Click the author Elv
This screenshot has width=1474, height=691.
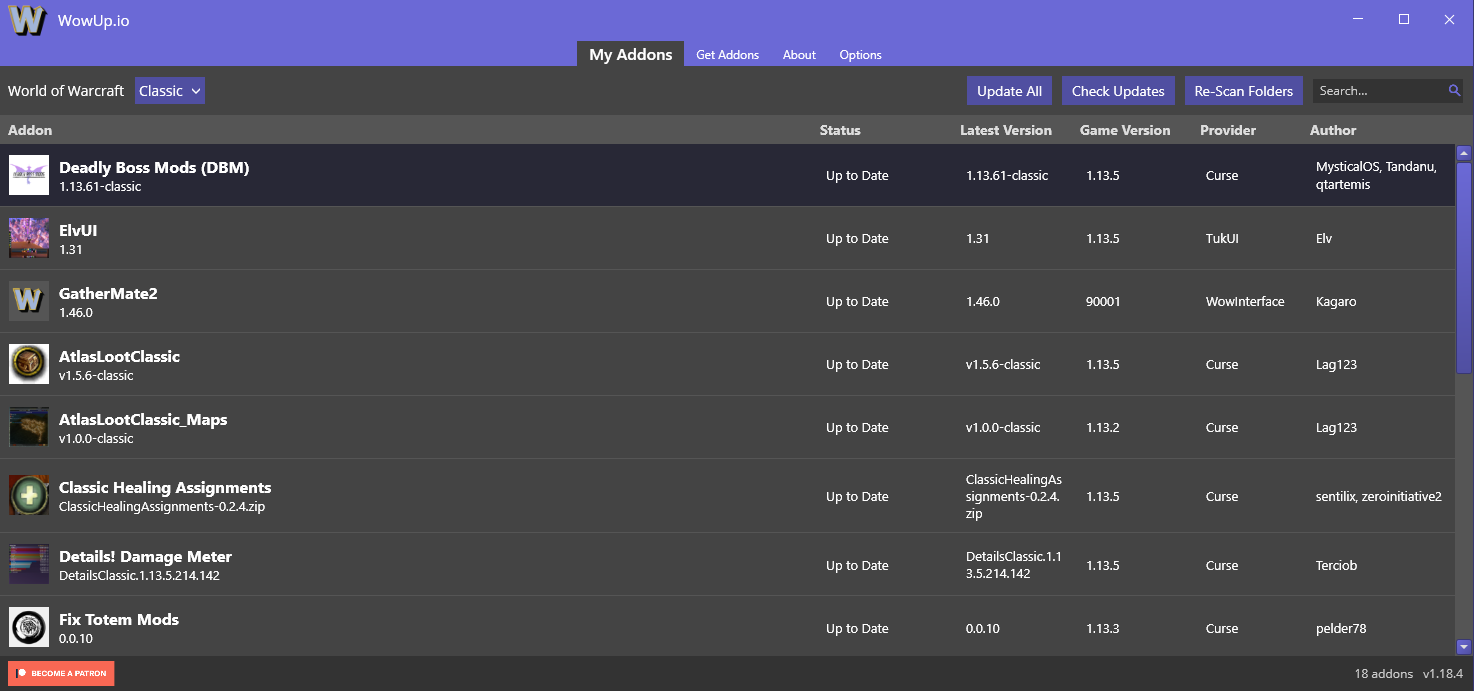point(1324,238)
